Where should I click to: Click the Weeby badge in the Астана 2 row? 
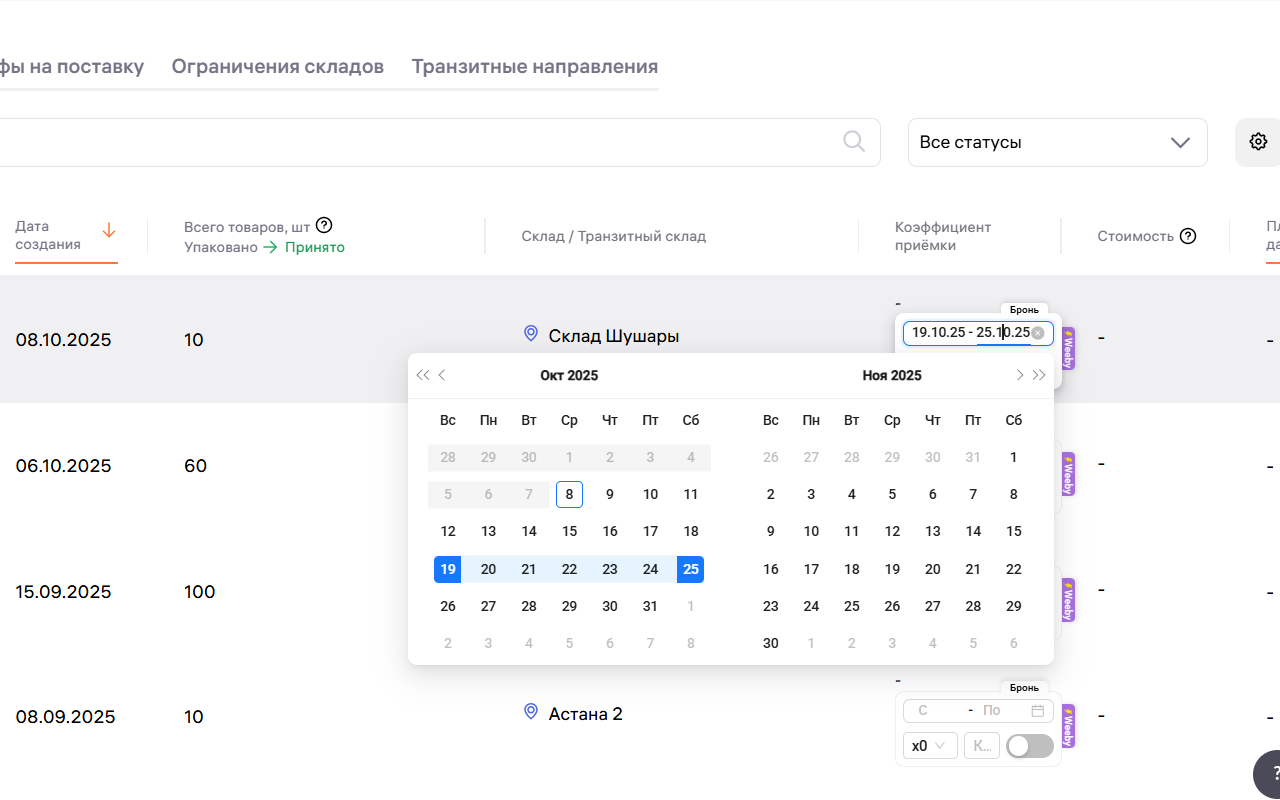point(1068,726)
